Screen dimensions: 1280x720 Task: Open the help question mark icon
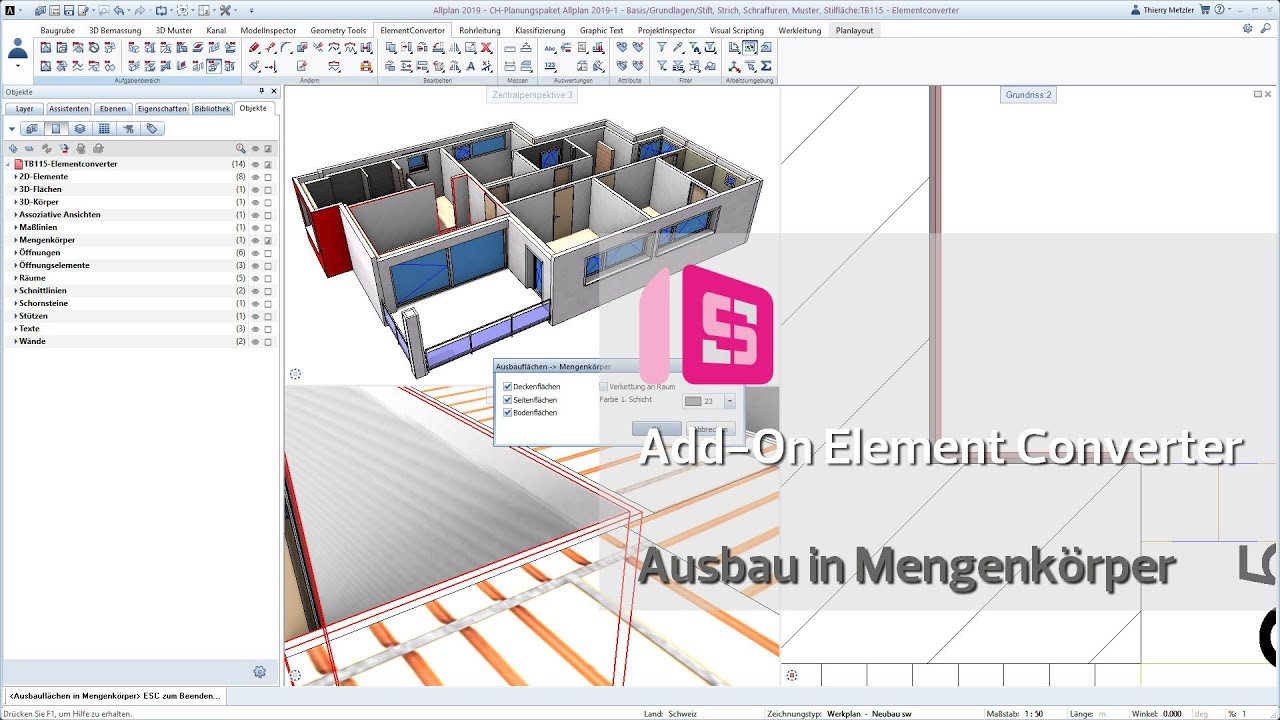pyautogui.click(x=1219, y=10)
